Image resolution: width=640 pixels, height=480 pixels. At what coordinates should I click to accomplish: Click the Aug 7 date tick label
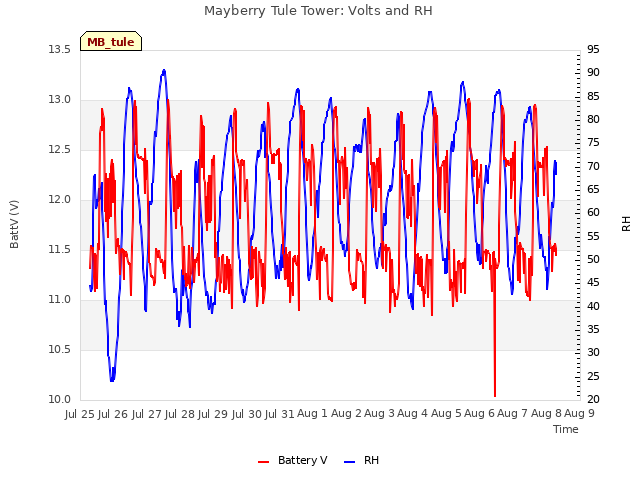pyautogui.click(x=513, y=414)
